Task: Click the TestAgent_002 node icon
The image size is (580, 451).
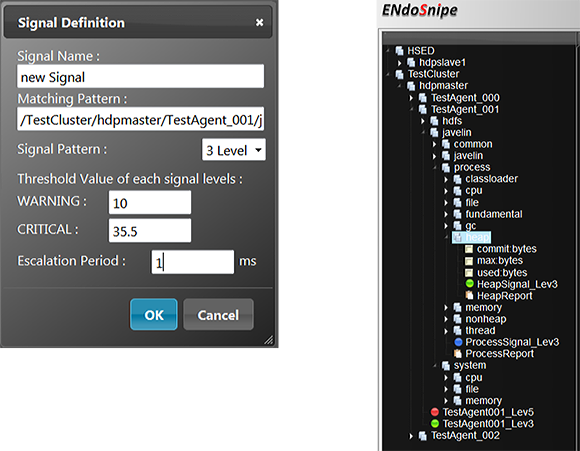Action: pyautogui.click(x=423, y=435)
